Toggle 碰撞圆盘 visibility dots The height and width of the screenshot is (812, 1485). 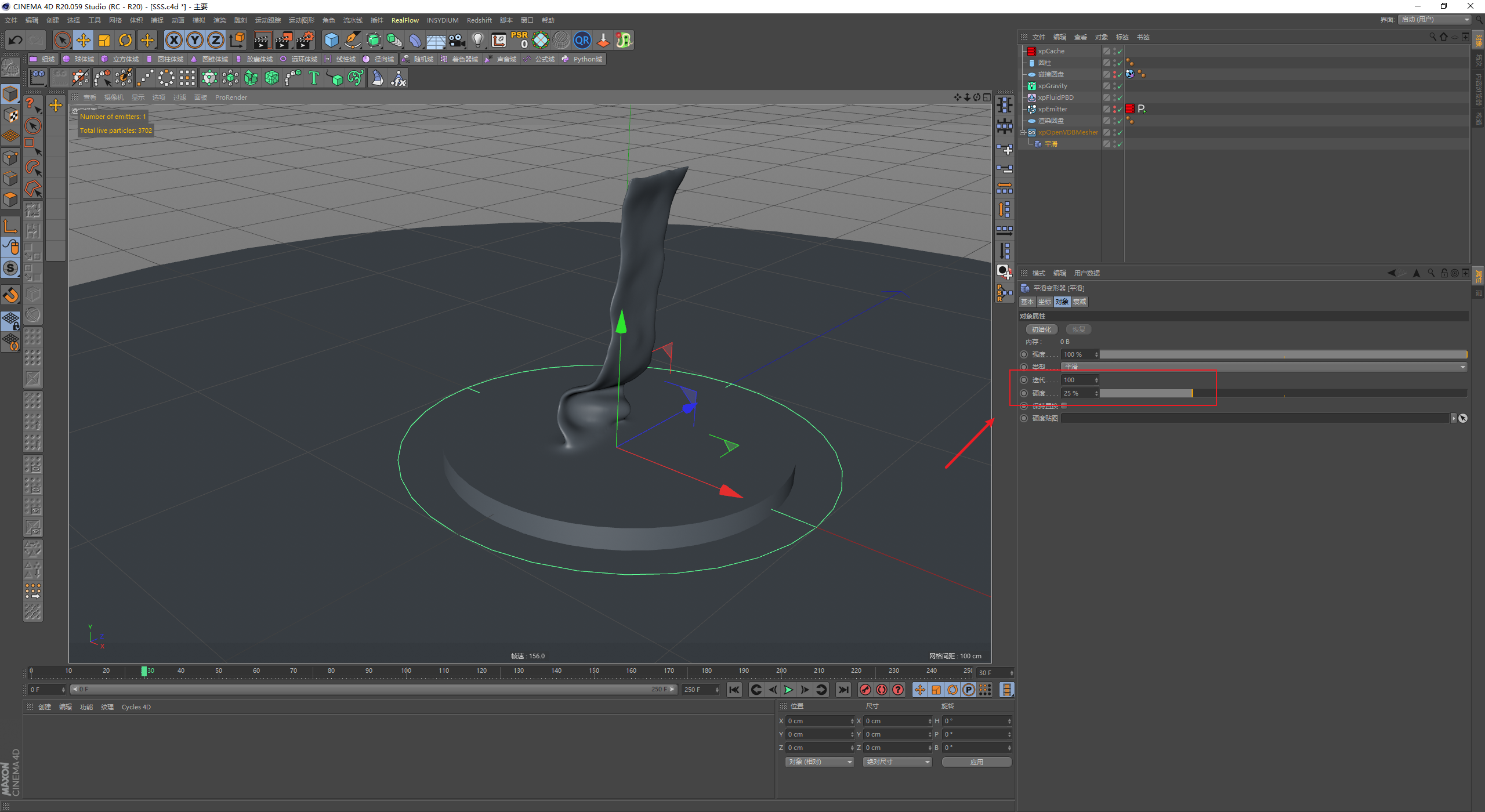[x=1114, y=74]
